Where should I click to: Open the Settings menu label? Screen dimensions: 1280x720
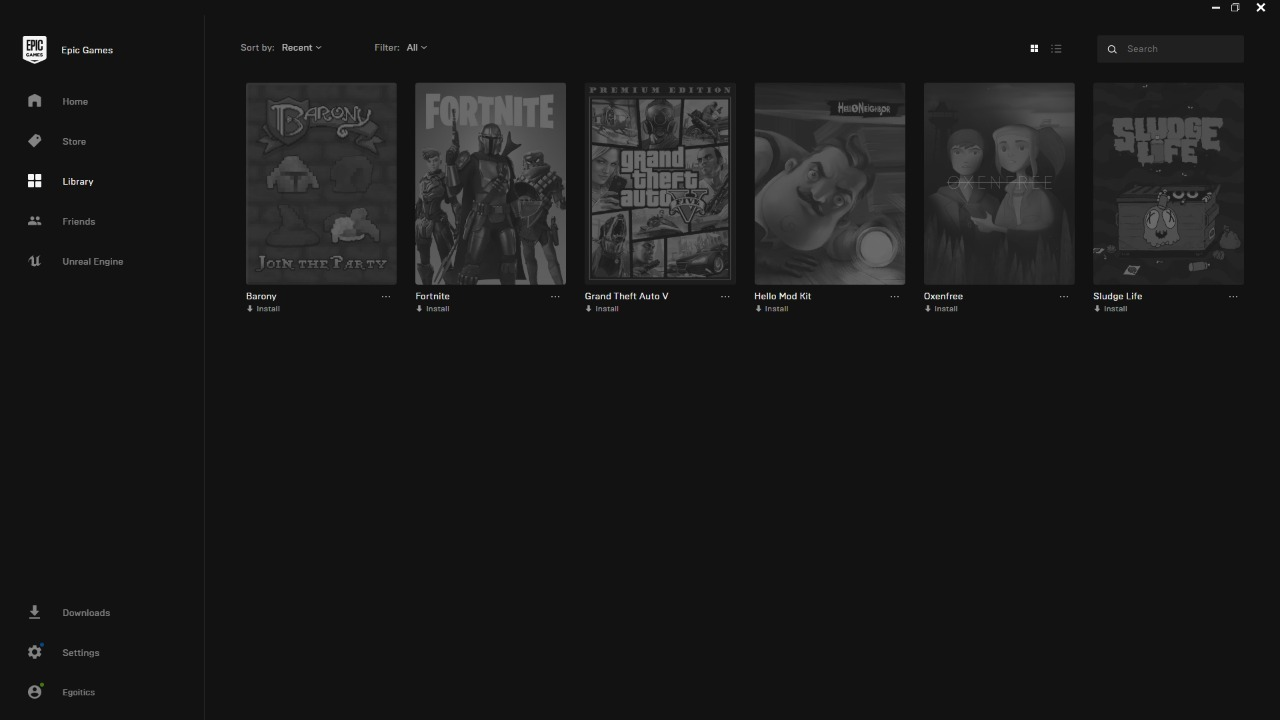(80, 652)
